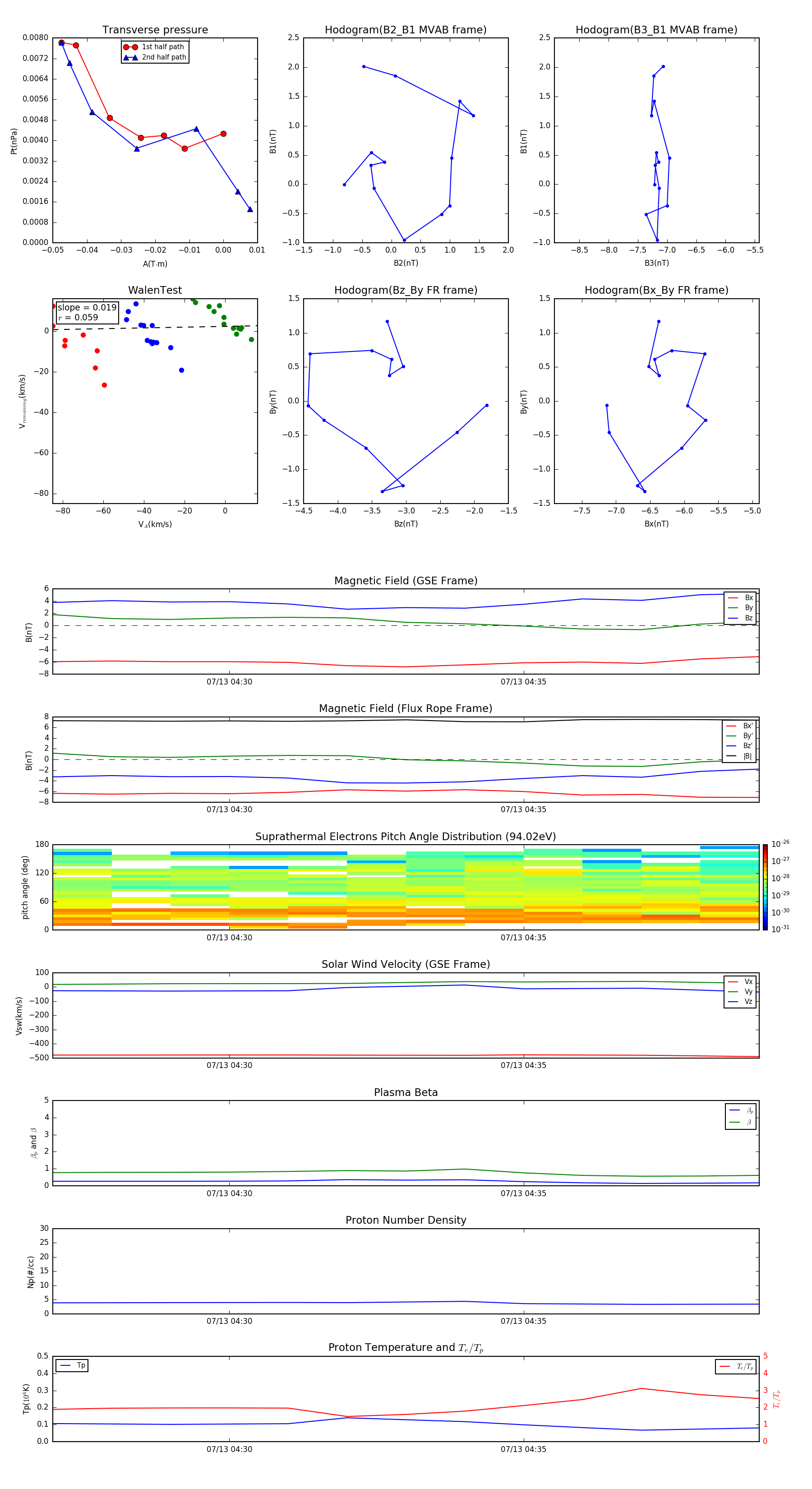This screenshot has width=812, height=1489.
Task: Click the pitch angle colorbar gradient
Action: tap(765, 887)
